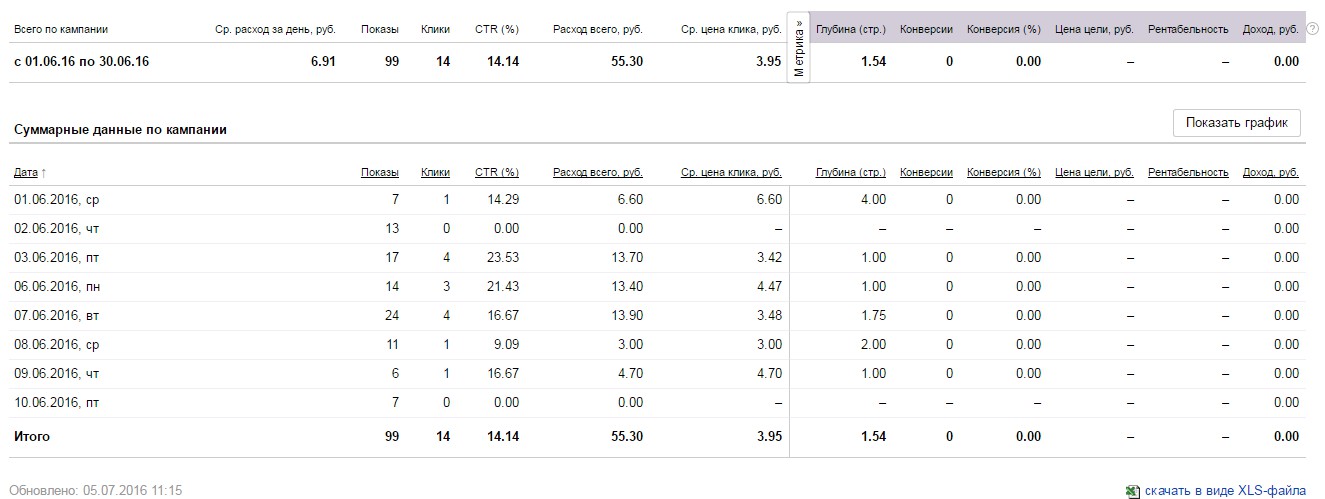Click the help question mark icon
The image size is (1325, 499).
pos(1312,29)
